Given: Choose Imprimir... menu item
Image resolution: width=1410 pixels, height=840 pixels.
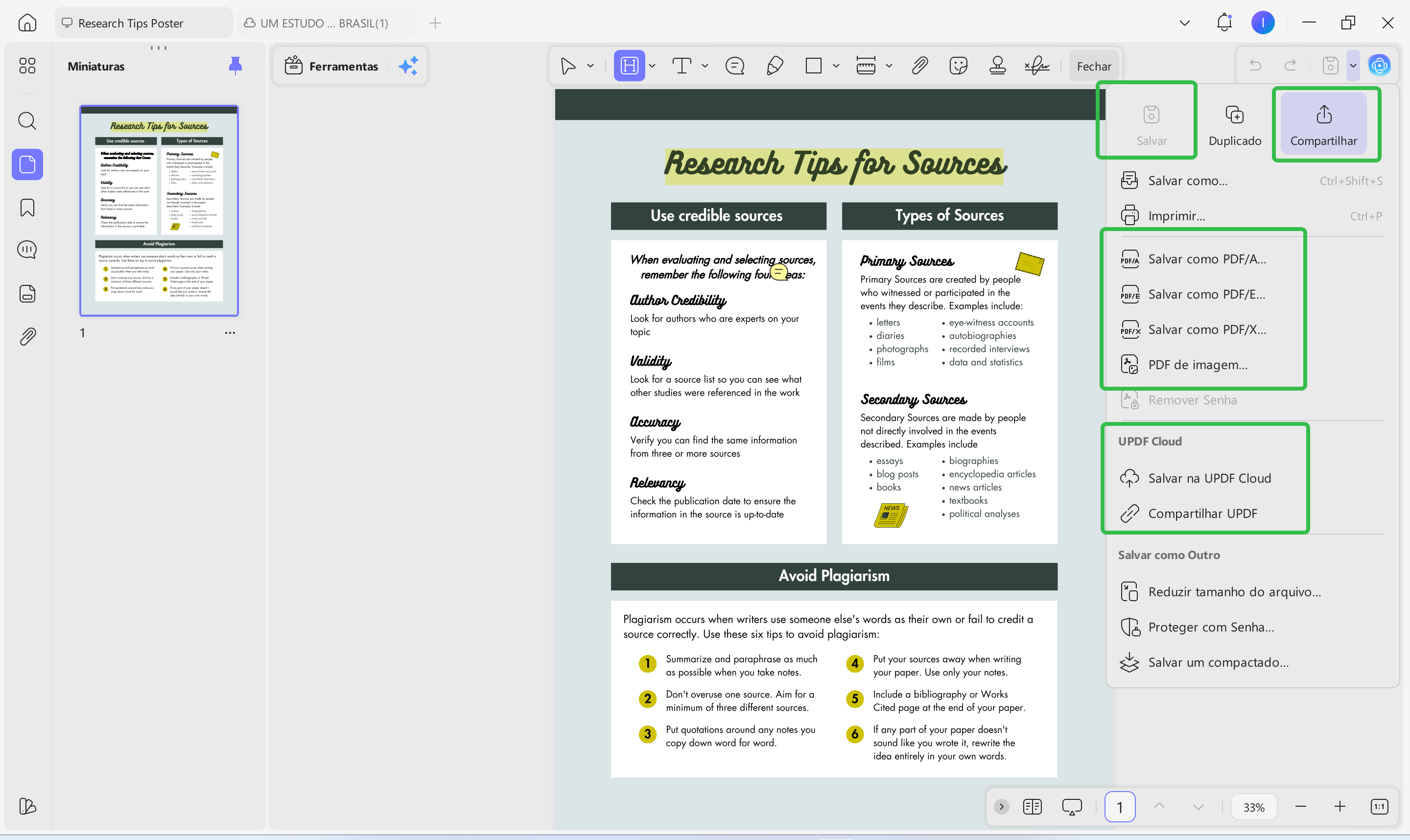Looking at the screenshot, I should click(1251, 216).
